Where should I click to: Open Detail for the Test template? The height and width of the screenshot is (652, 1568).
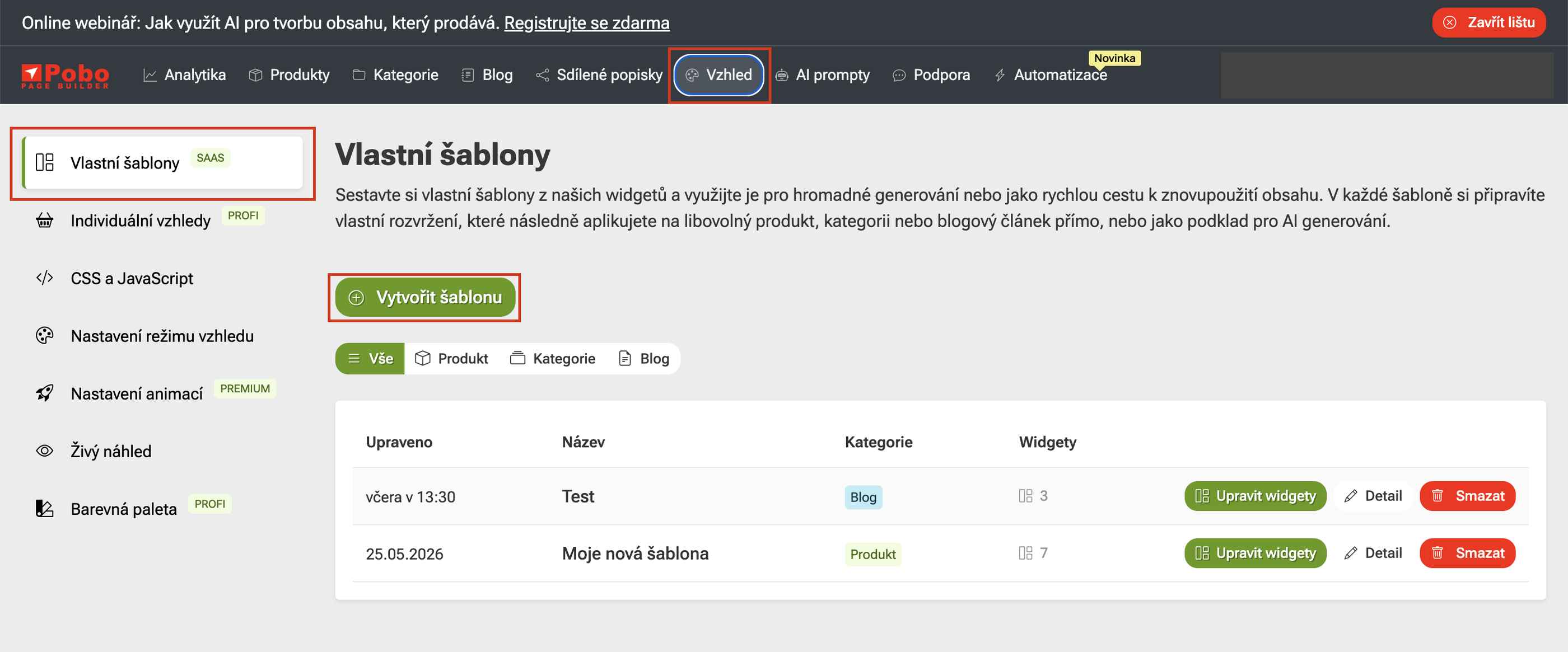point(1373,496)
